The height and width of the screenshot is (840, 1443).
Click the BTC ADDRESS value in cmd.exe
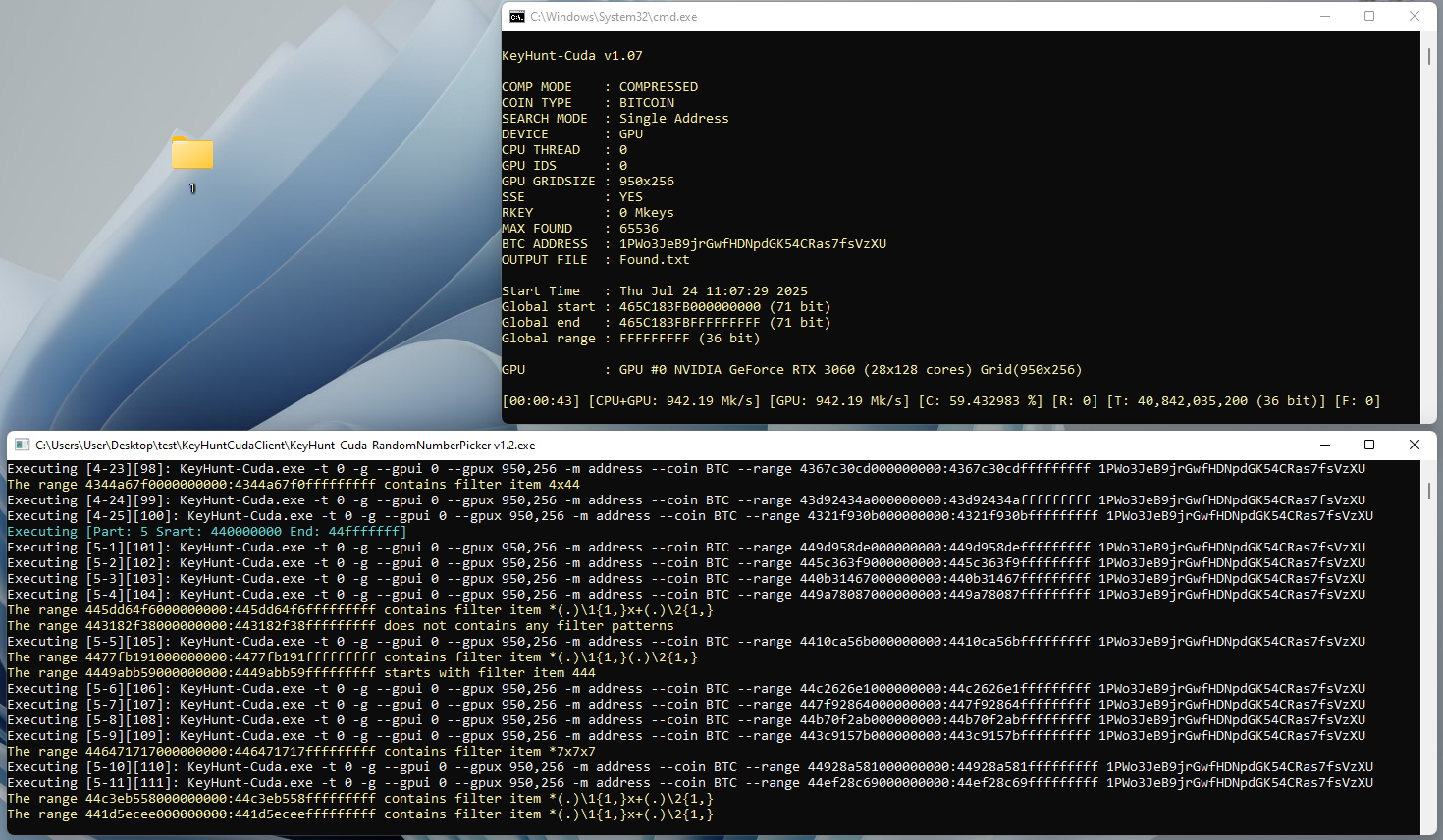coord(753,244)
